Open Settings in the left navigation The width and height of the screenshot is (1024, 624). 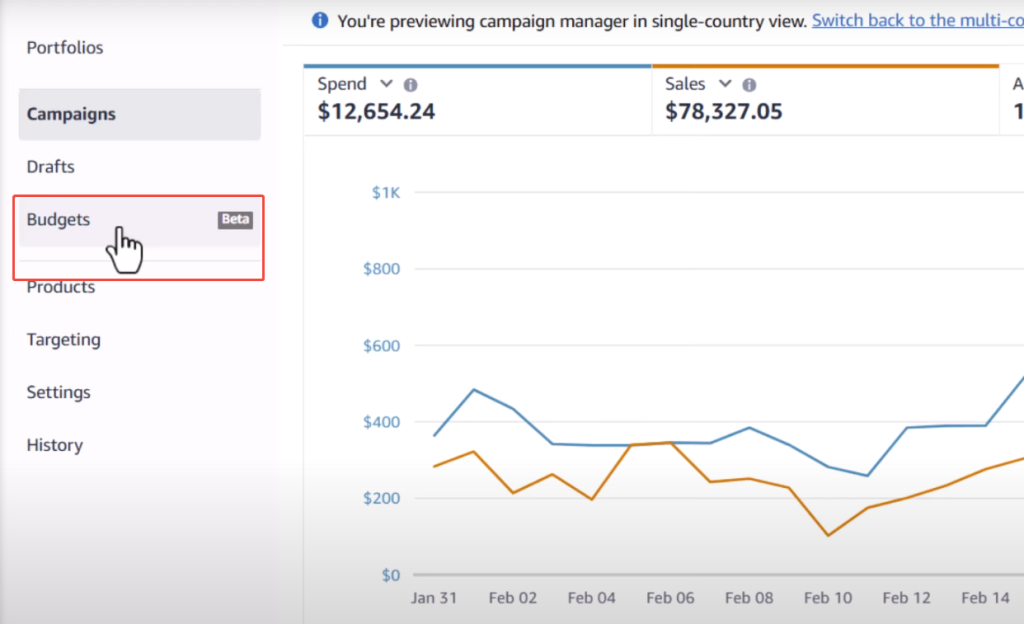point(59,393)
